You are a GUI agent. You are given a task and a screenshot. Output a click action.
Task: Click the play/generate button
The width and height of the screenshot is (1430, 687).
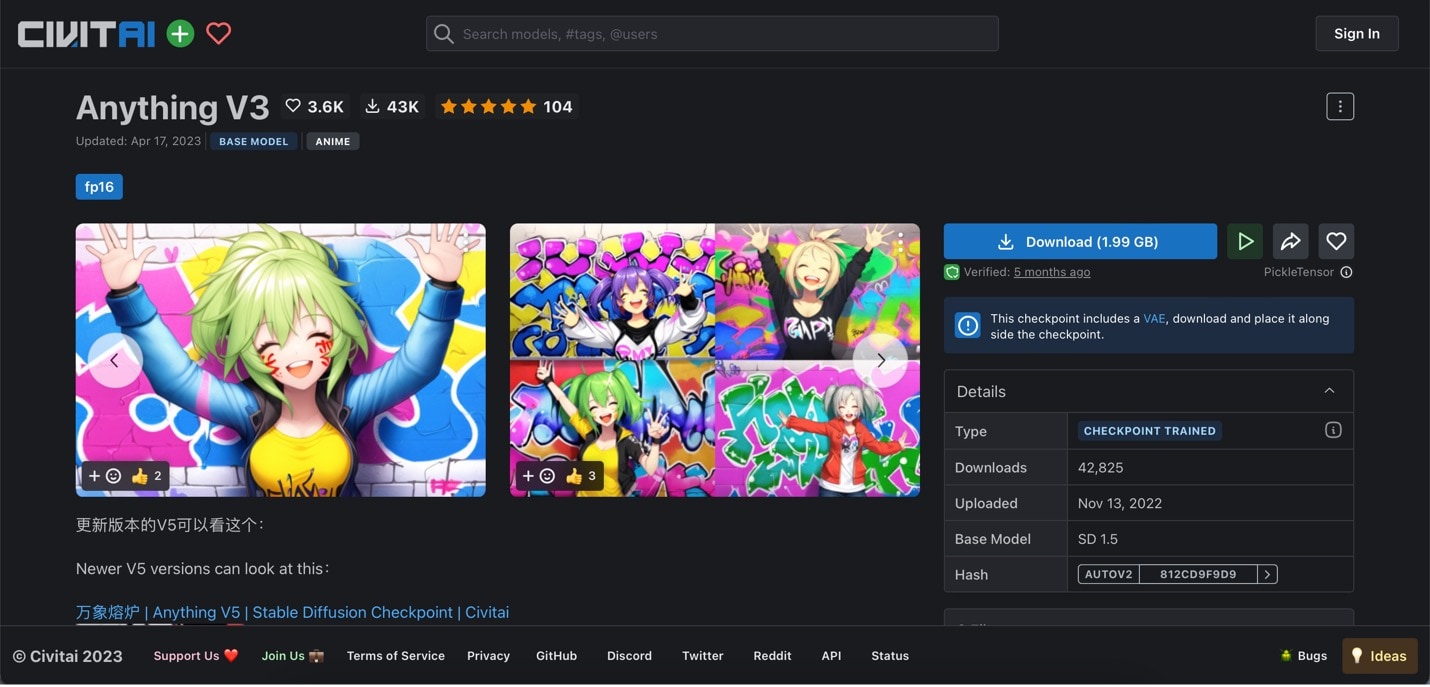pyautogui.click(x=1245, y=242)
